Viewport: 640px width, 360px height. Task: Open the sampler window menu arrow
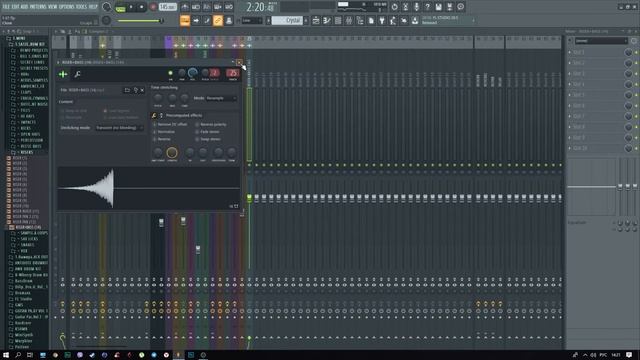pyautogui.click(x=58, y=62)
